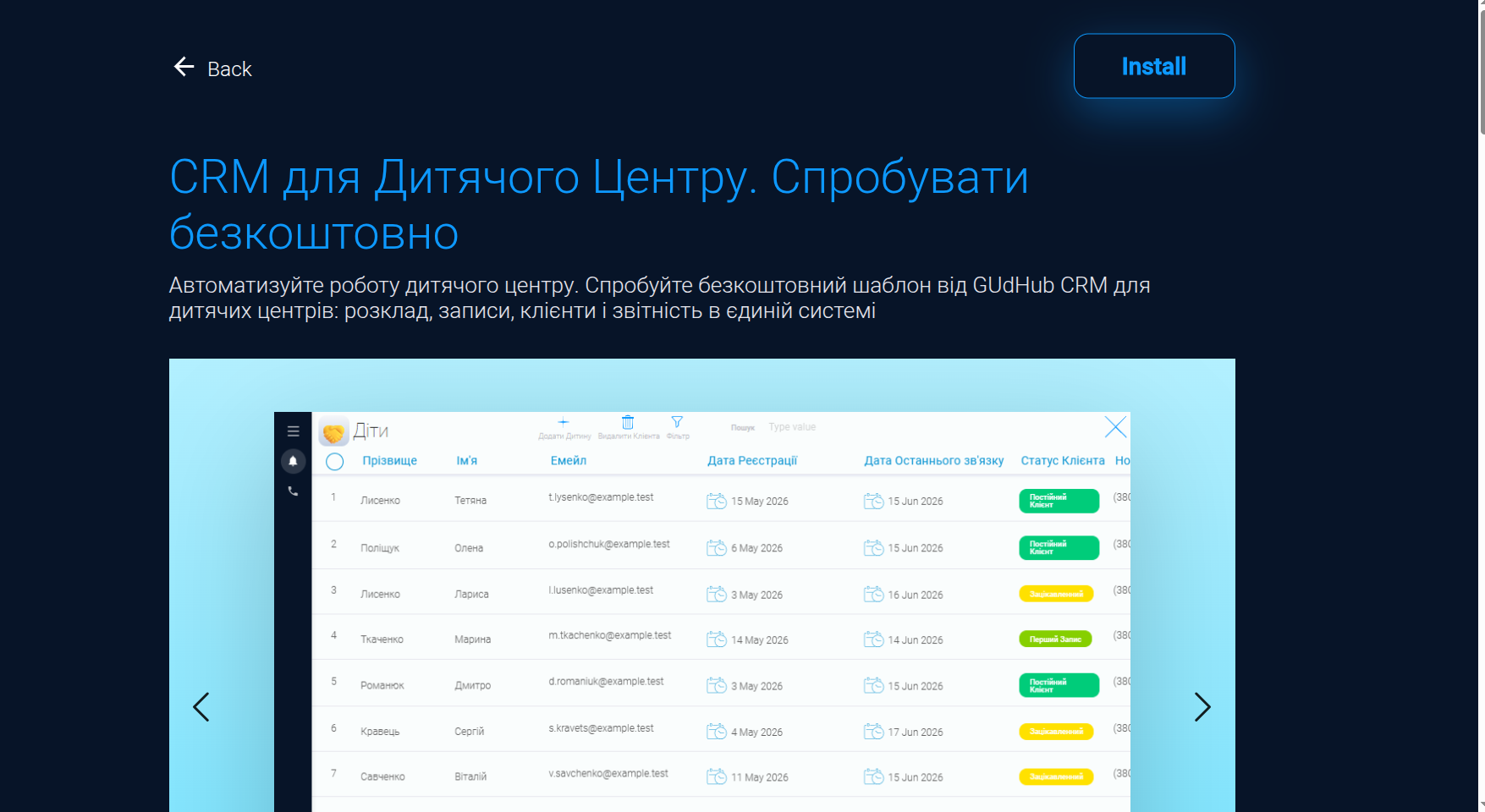Viewport: 1485px width, 812px height.
Task: Click the phone icon in the preview sidebar
Action: [293, 491]
